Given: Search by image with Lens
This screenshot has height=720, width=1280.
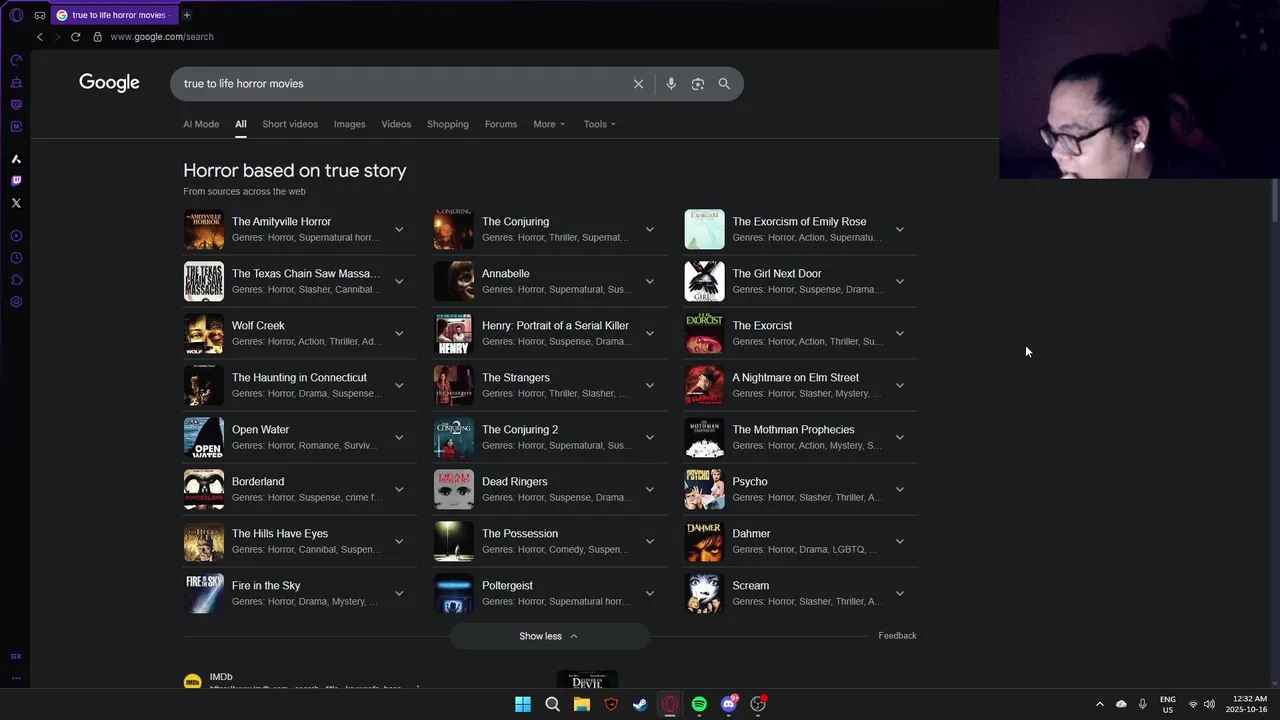Looking at the screenshot, I should pos(698,84).
